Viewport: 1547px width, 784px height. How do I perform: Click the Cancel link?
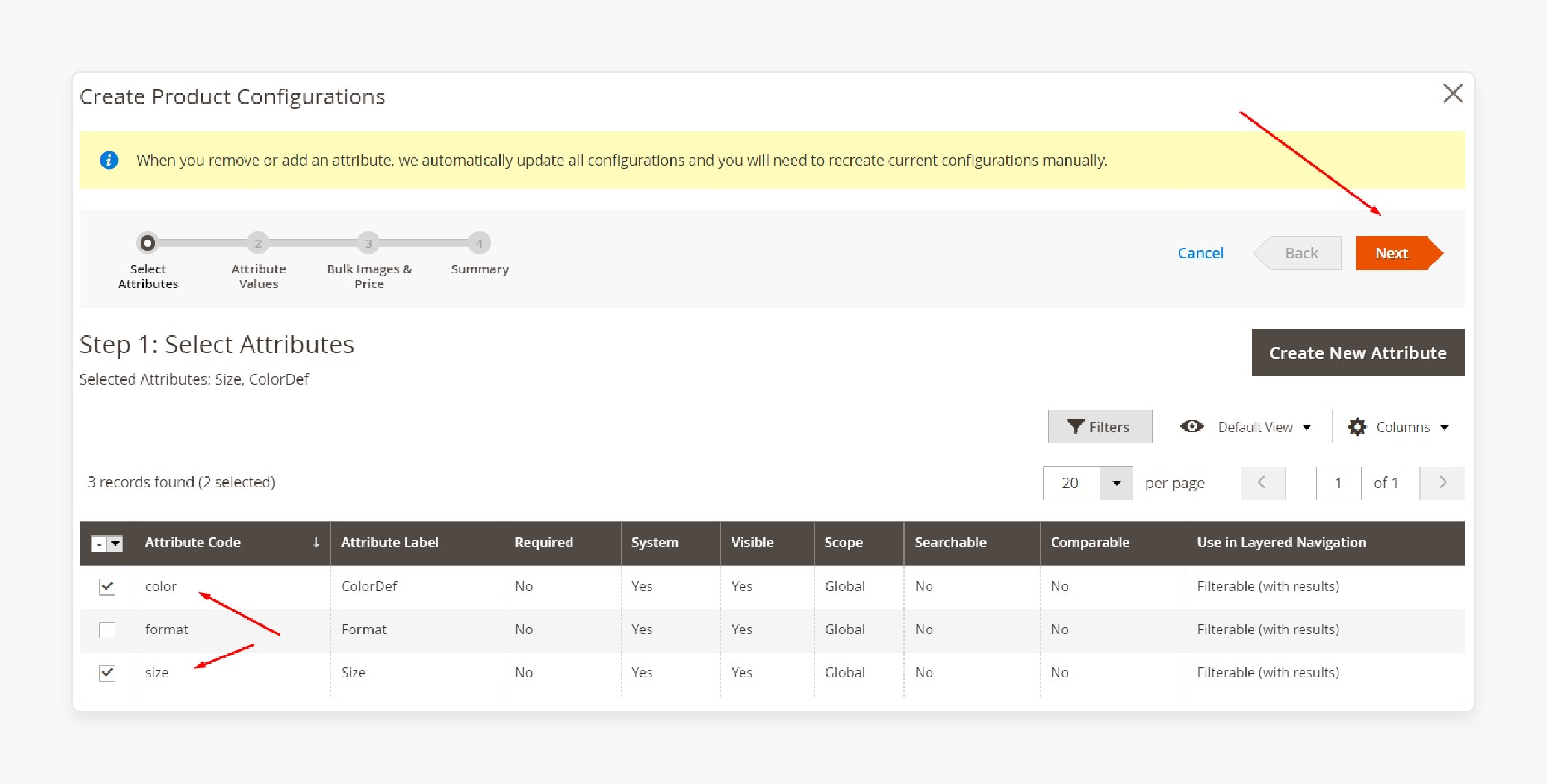click(1201, 253)
